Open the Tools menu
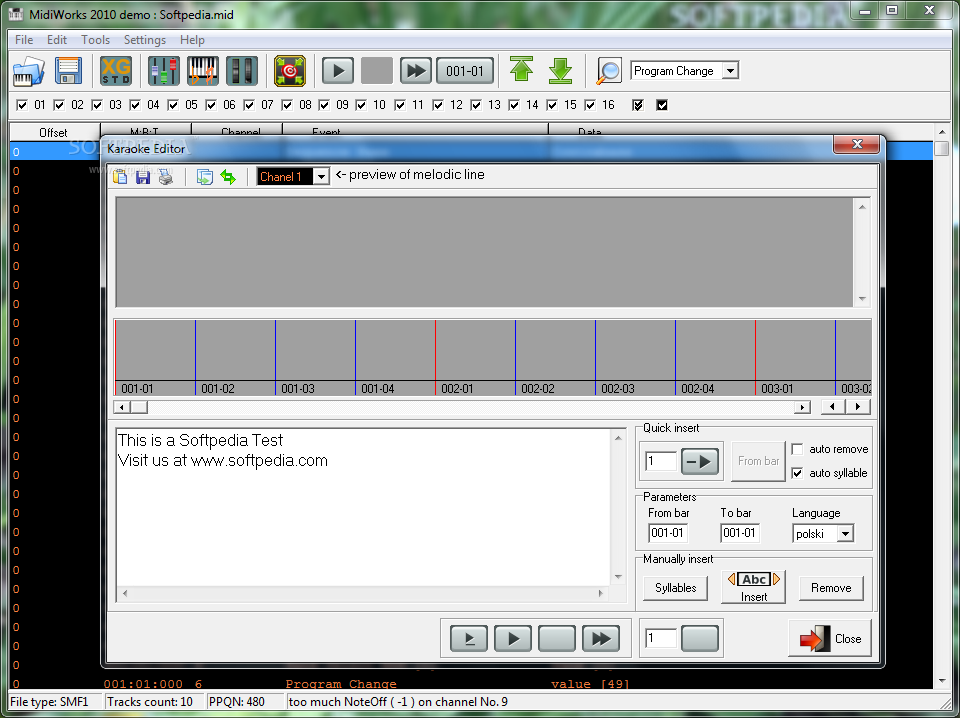This screenshot has height=718, width=960. 96,40
